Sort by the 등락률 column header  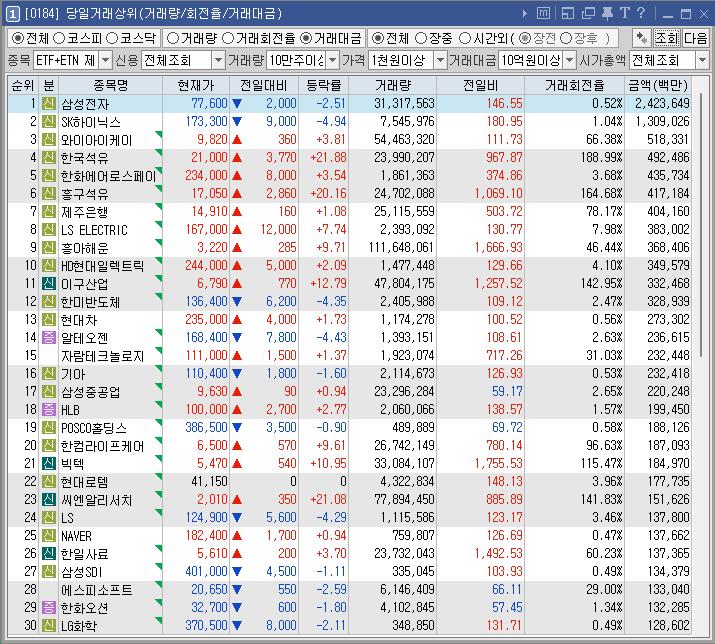pyautogui.click(x=323, y=86)
